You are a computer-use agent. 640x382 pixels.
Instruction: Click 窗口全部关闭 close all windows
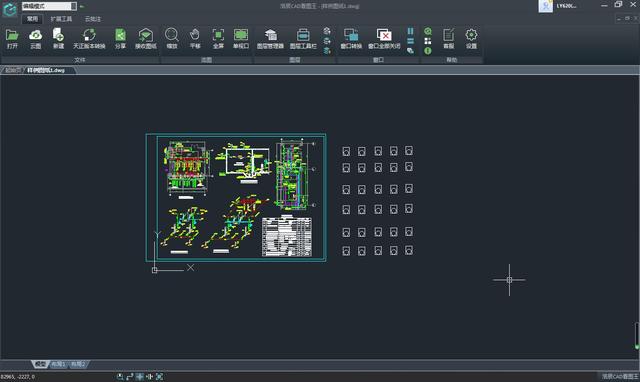tap(384, 39)
